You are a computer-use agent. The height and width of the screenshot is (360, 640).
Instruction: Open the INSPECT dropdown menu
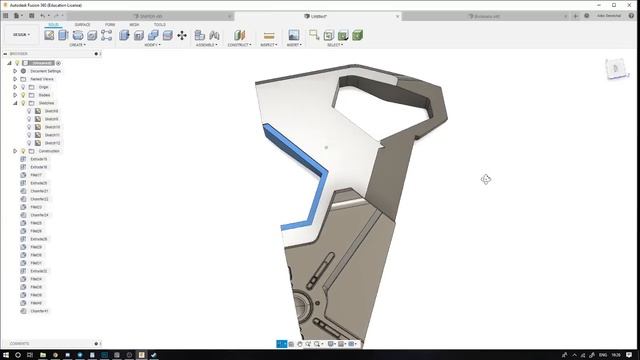click(x=269, y=45)
